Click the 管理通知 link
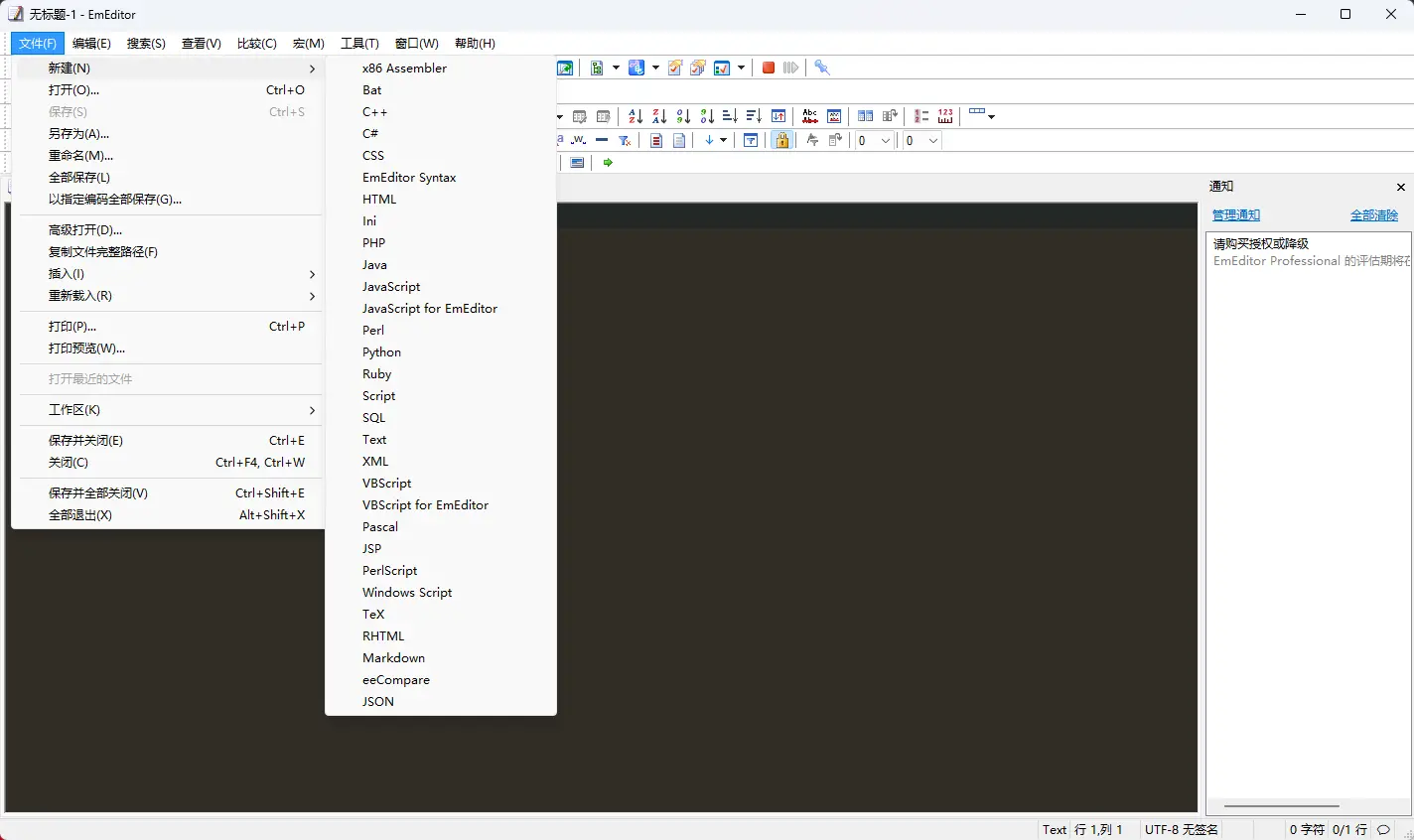Image resolution: width=1414 pixels, height=840 pixels. pyautogui.click(x=1236, y=215)
